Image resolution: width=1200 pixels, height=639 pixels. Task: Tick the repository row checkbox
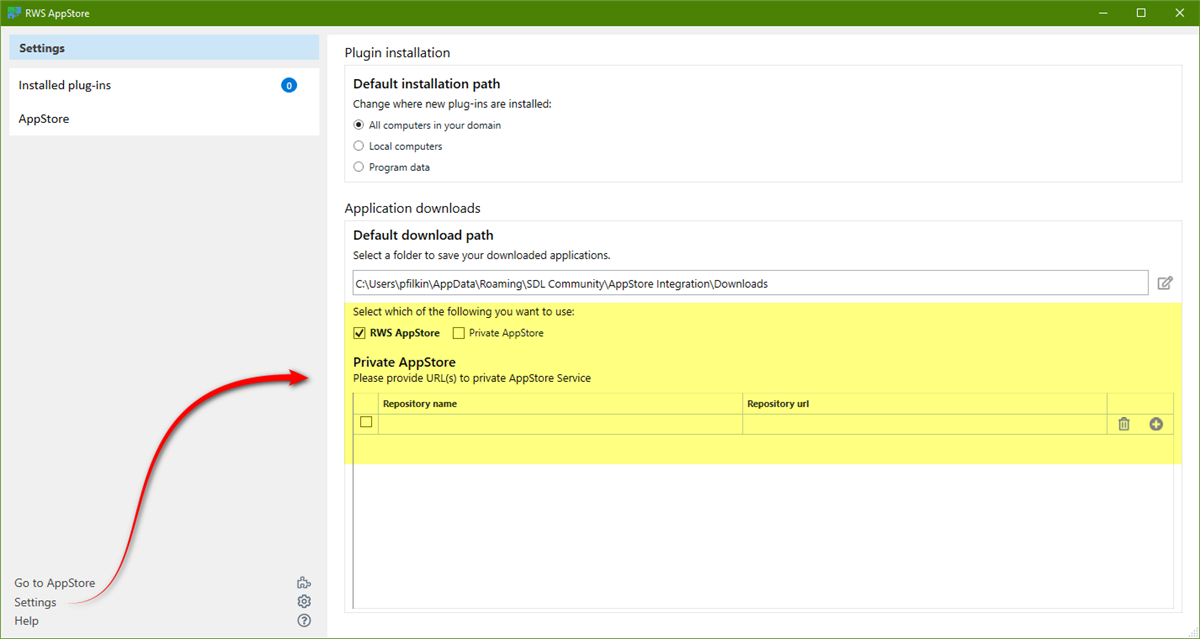pyautogui.click(x=366, y=423)
